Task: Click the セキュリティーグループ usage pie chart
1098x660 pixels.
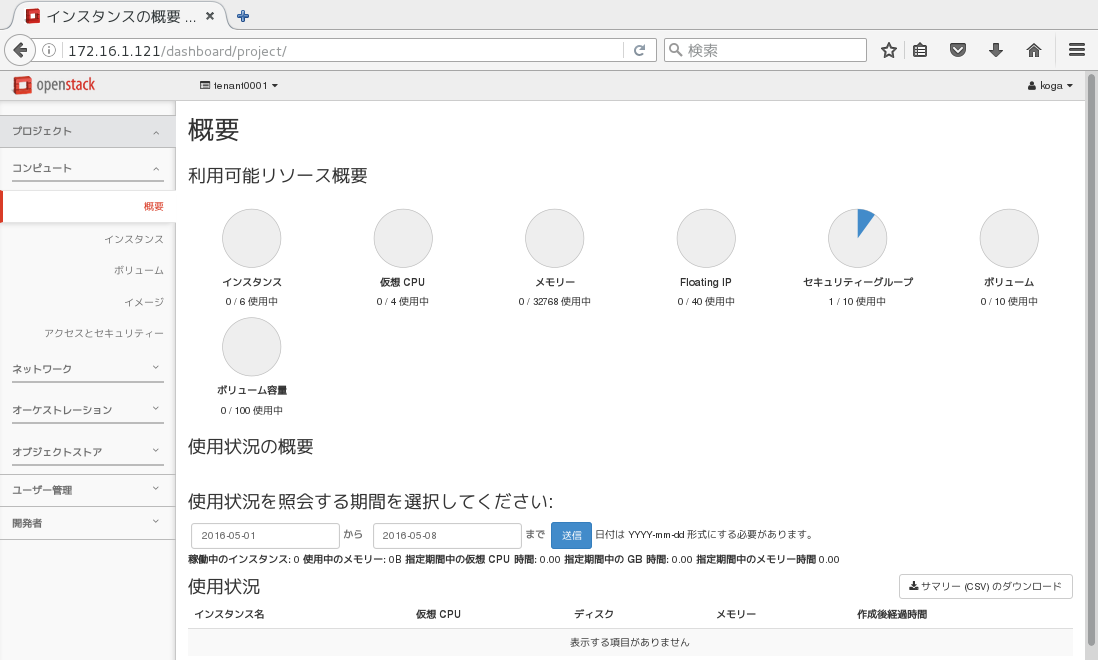Action: (x=857, y=239)
